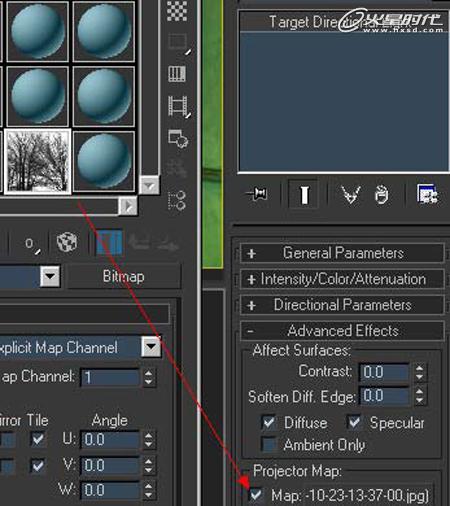Click the Make Unique icon
Screen dimensions: 450x506
pyautogui.click(x=351, y=195)
